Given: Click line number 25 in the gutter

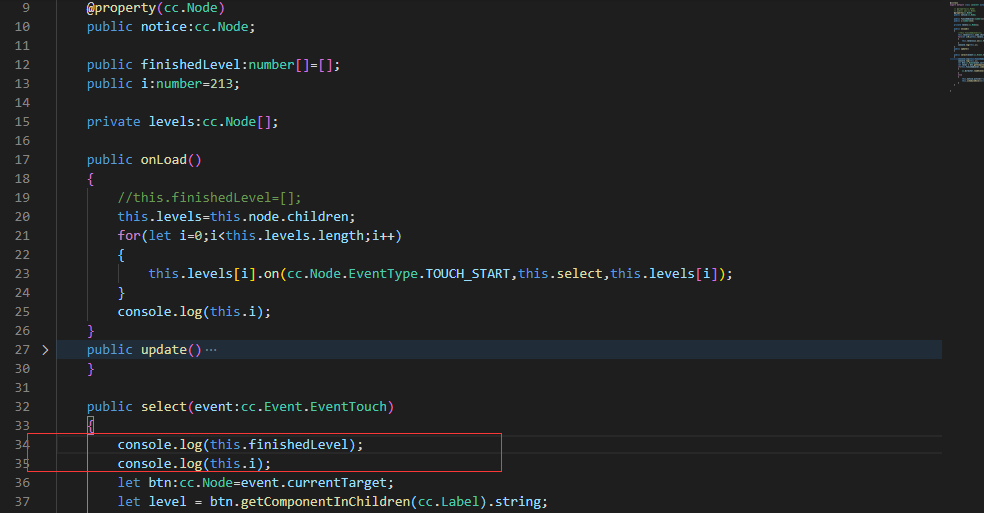Looking at the screenshot, I should click(x=22, y=311).
